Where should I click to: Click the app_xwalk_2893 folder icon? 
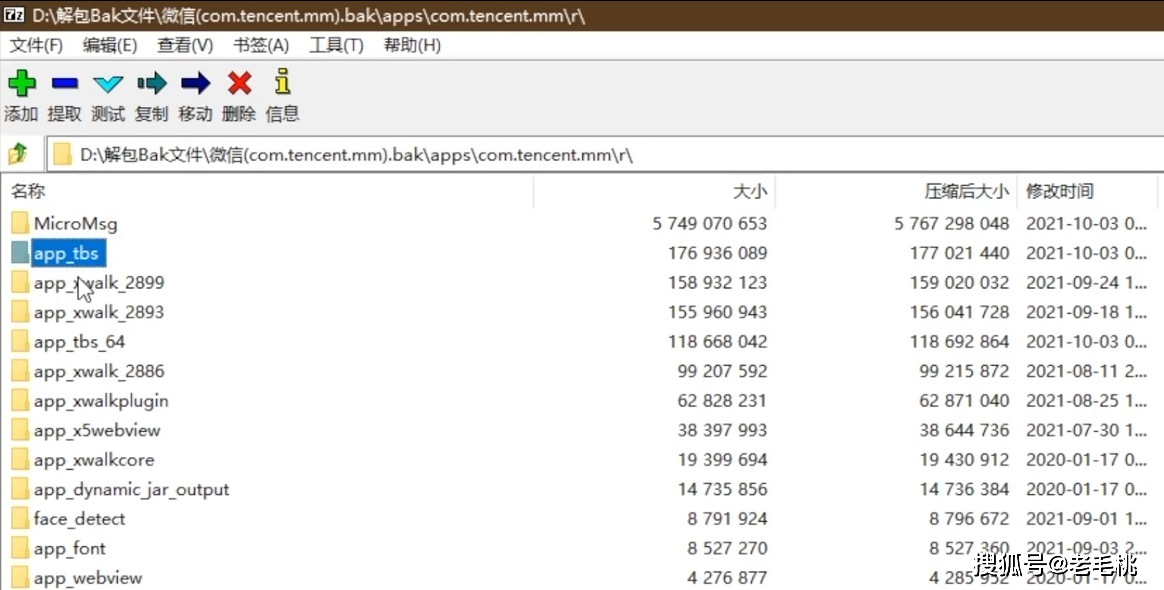pos(20,312)
